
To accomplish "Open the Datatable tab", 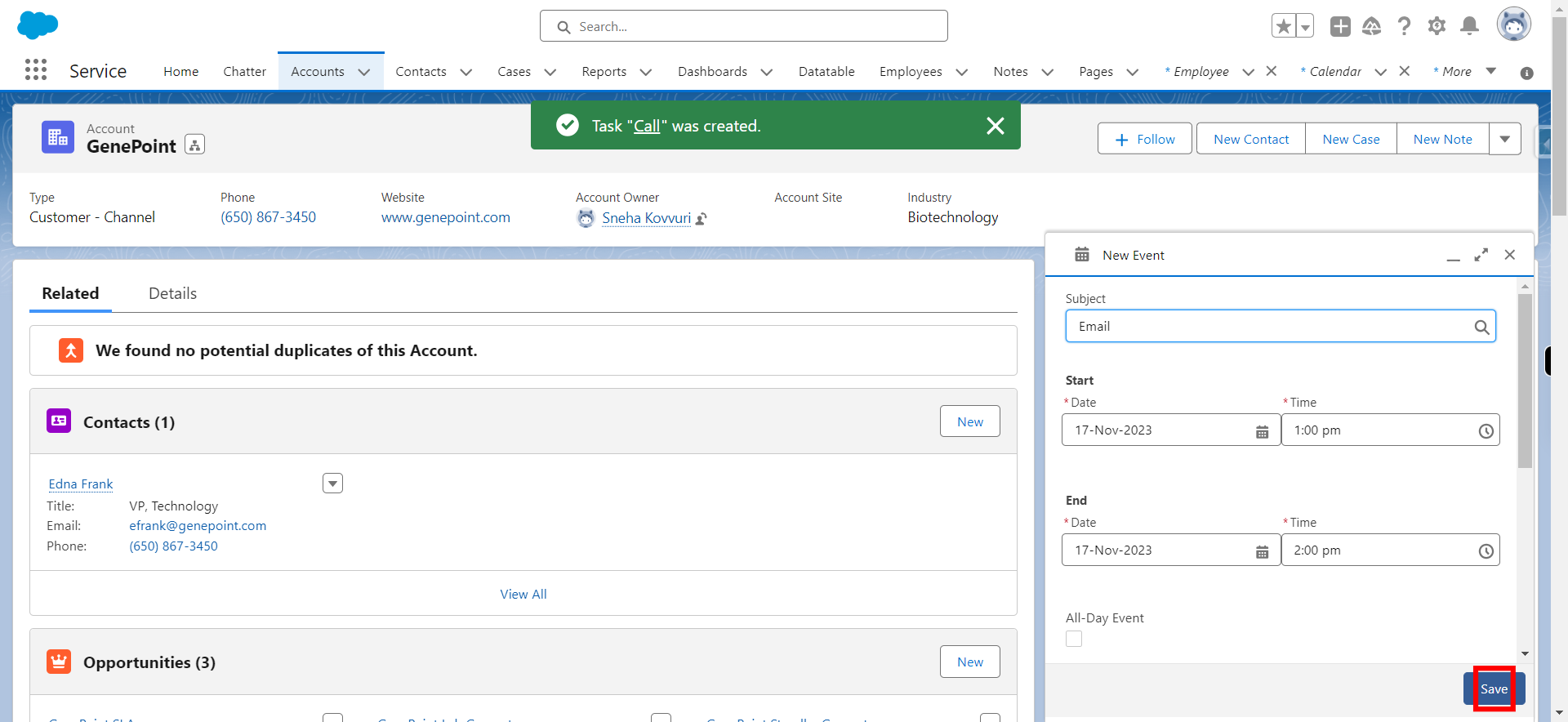I will click(x=826, y=71).
